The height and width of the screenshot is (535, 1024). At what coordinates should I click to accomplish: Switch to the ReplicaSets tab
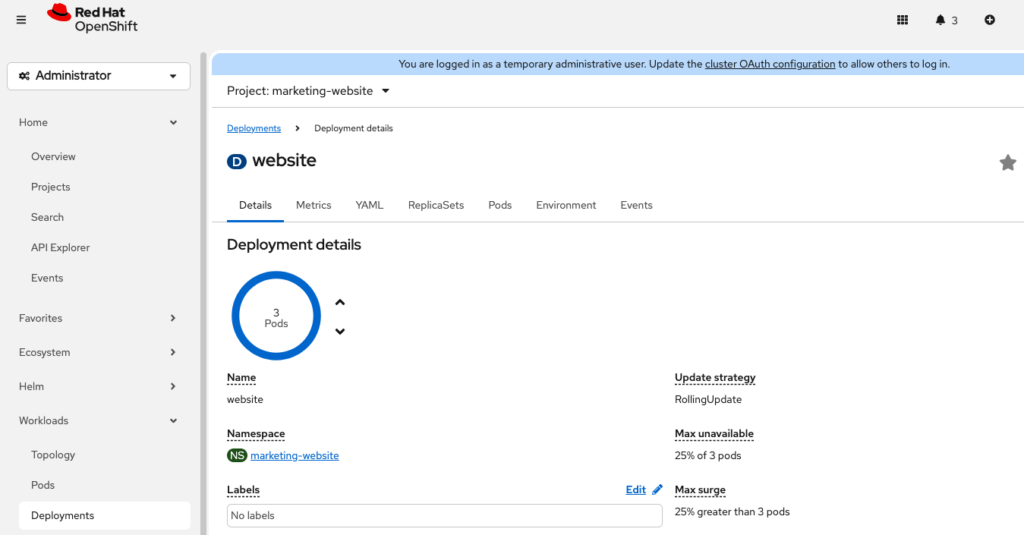click(435, 205)
